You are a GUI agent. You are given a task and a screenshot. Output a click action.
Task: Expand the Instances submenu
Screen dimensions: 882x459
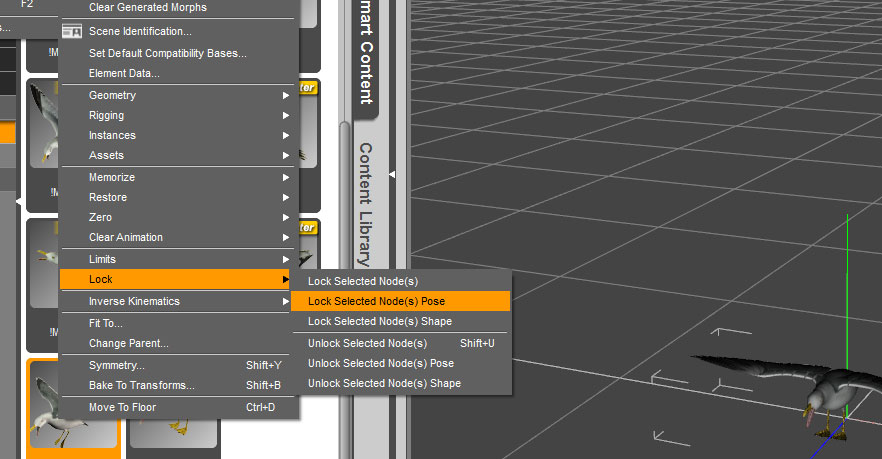tap(177, 136)
